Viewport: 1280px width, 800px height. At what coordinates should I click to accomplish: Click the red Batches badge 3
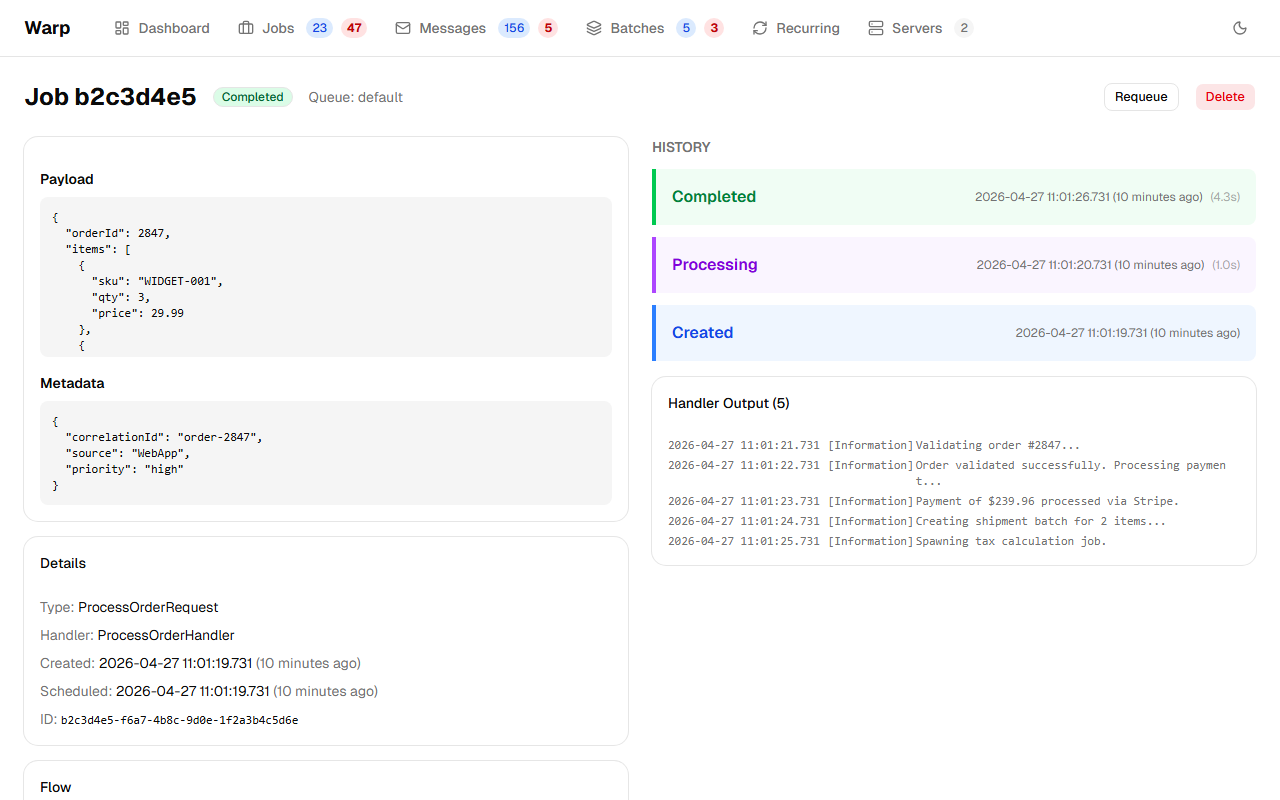(714, 28)
